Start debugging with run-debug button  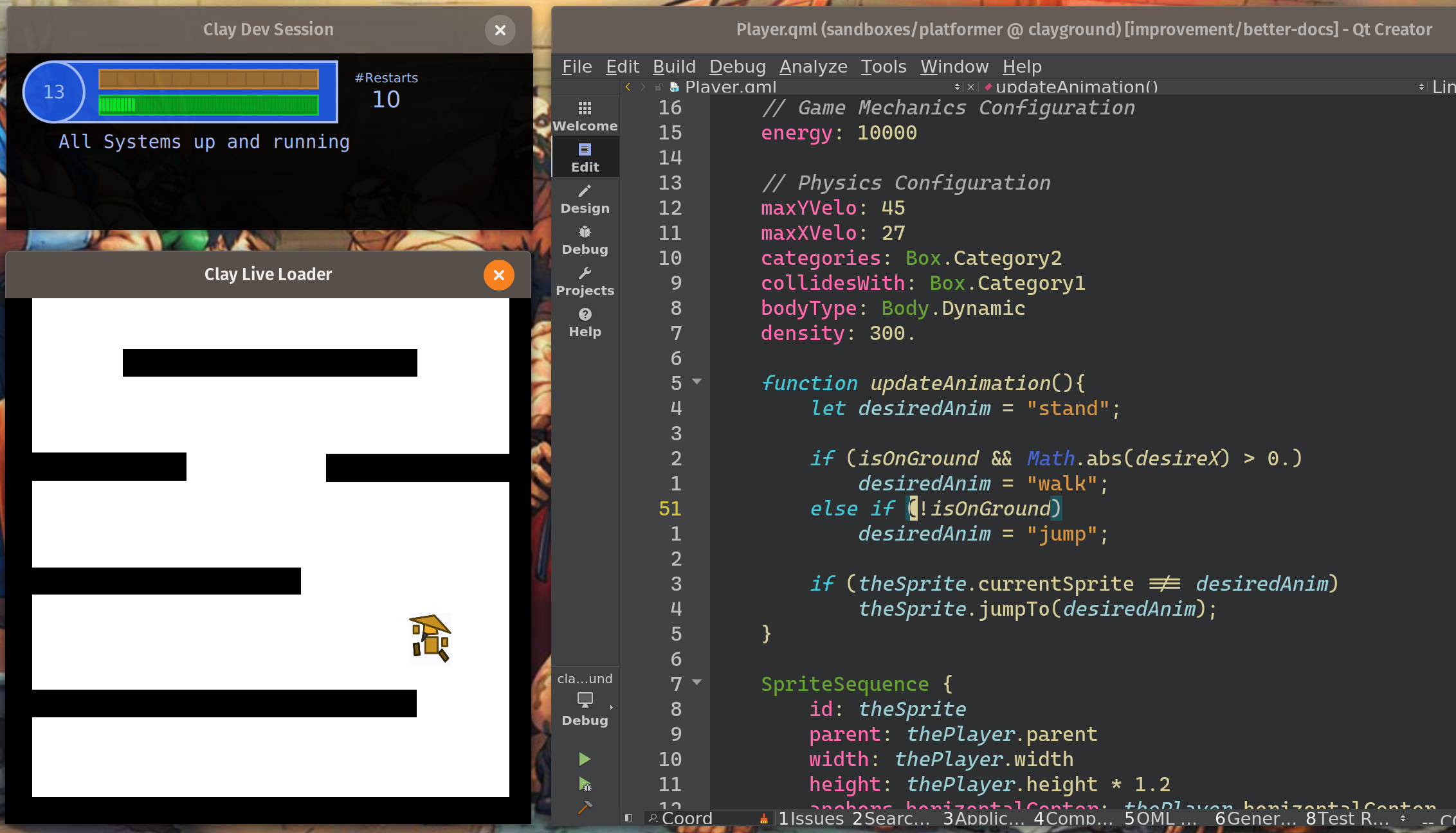pyautogui.click(x=585, y=784)
